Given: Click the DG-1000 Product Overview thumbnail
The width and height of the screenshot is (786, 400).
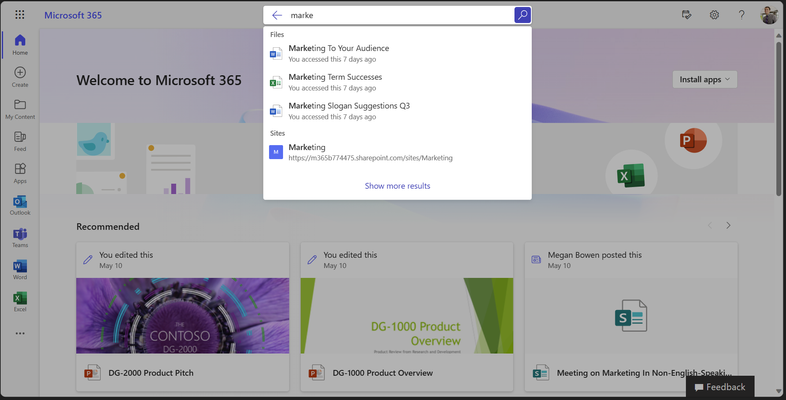Looking at the screenshot, I should [407, 316].
